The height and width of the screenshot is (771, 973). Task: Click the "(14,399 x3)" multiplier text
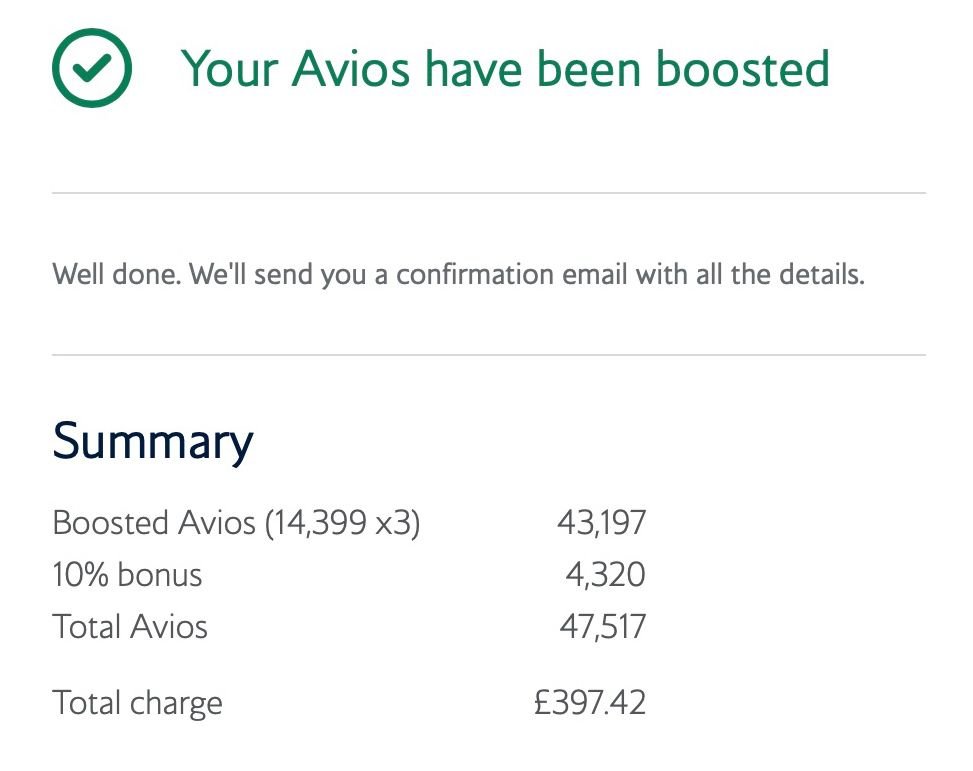click(x=342, y=522)
